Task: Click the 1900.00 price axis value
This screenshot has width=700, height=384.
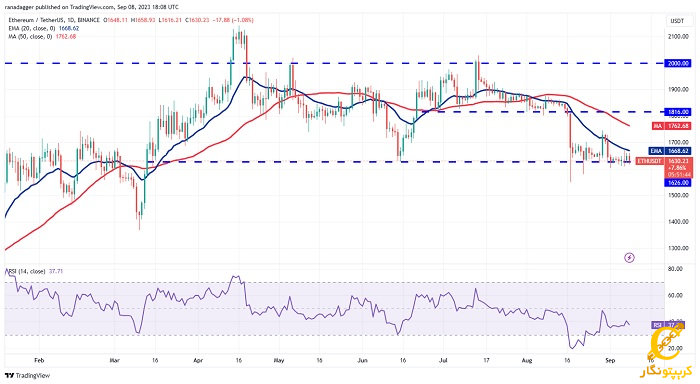Action: pyautogui.click(x=678, y=89)
